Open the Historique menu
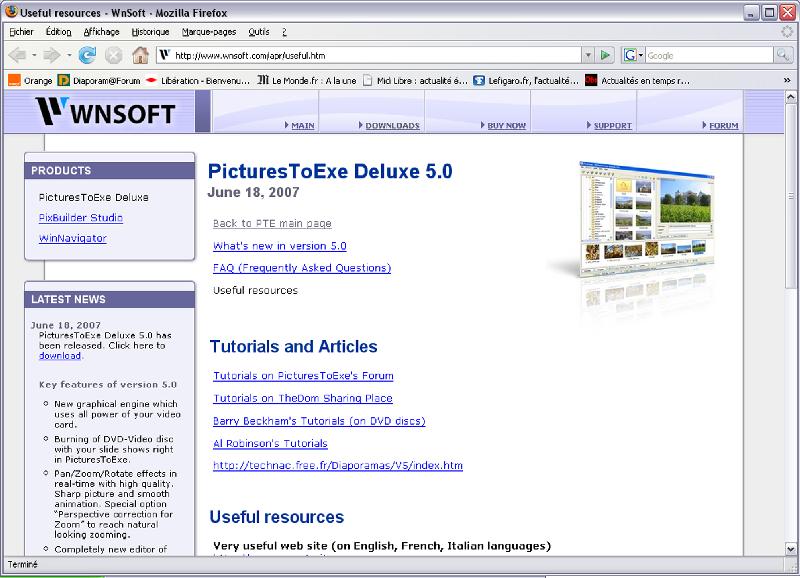Viewport: 800px width, 578px height. click(151, 32)
